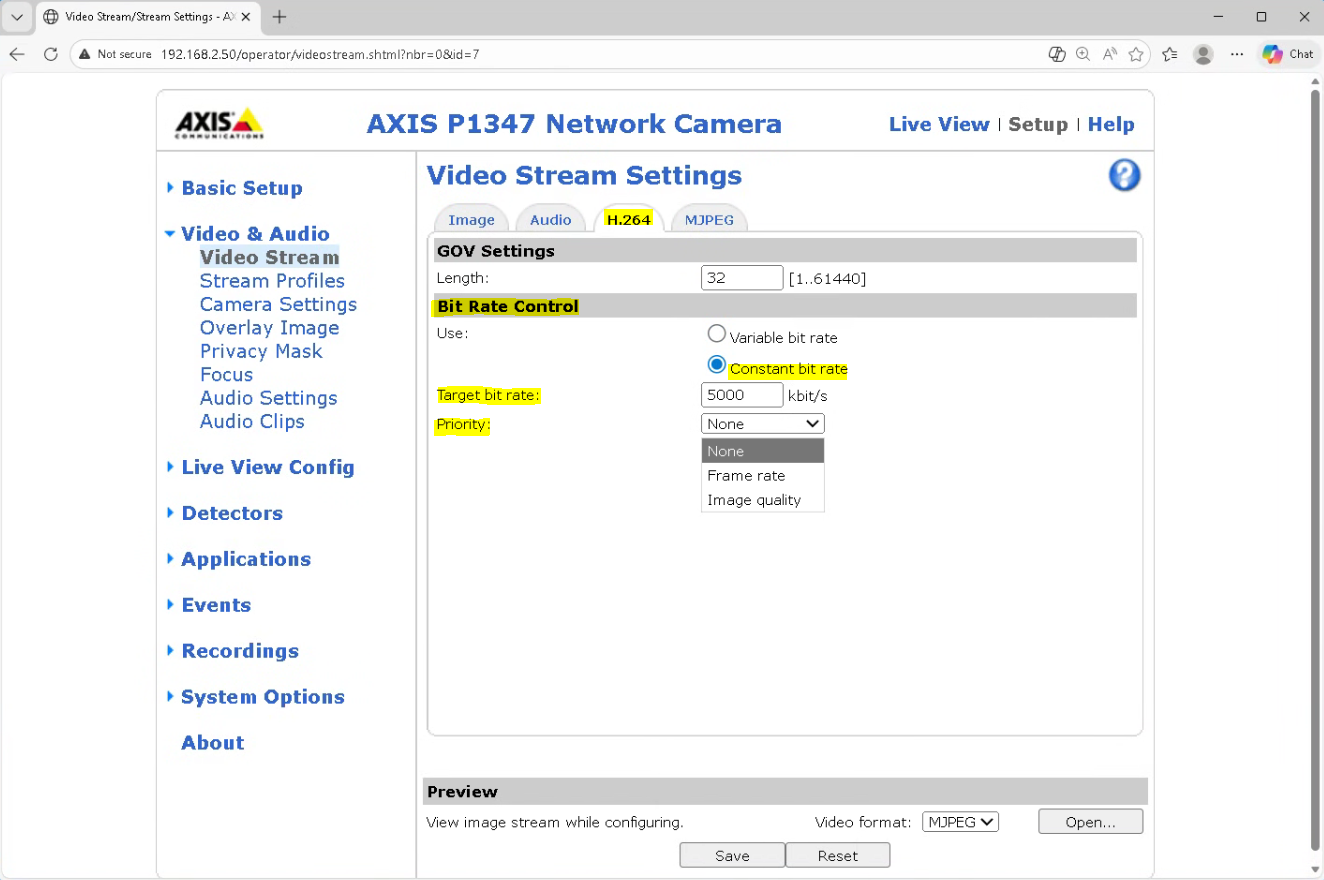Open the Favorites list icon
Image resolution: width=1324 pixels, height=880 pixels.
pos(1170,54)
